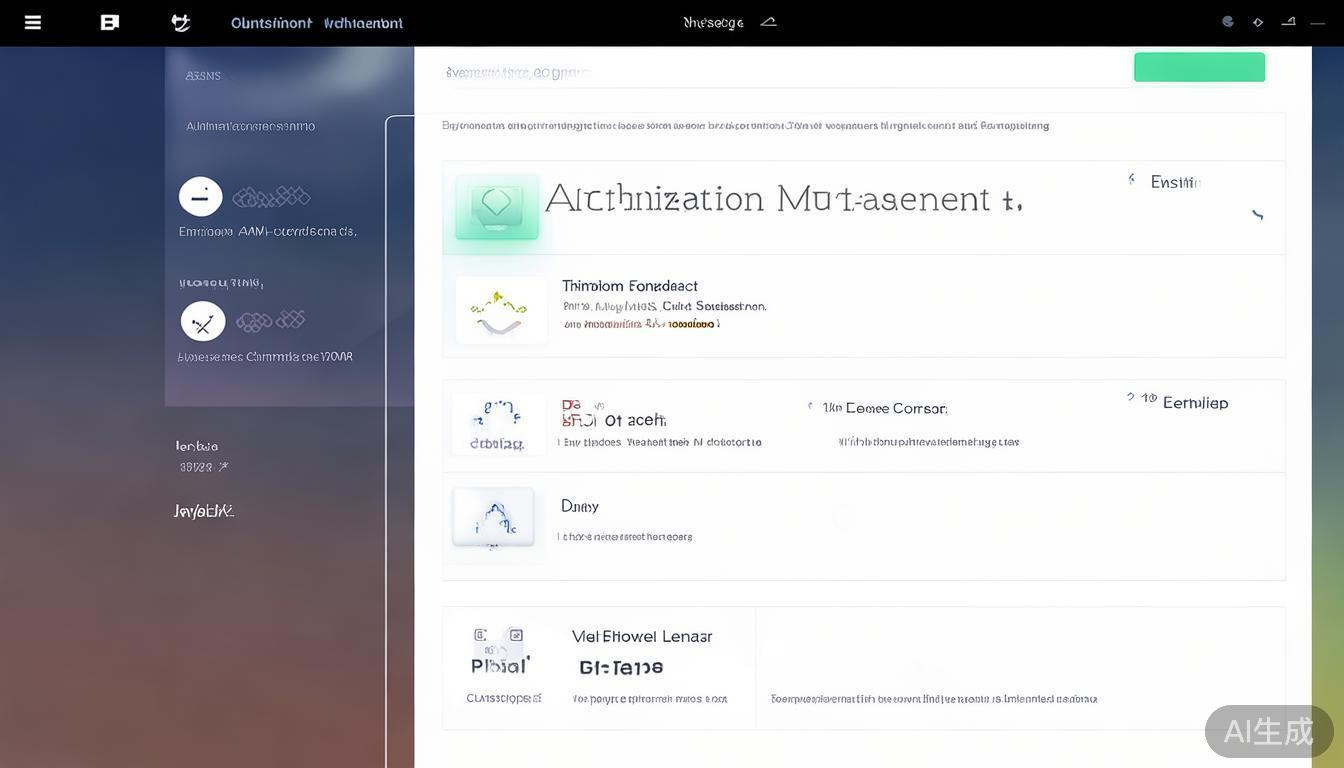Viewport: 1344px width, 768px height.
Task: Click the square document icon in top bar
Action: tap(110, 22)
